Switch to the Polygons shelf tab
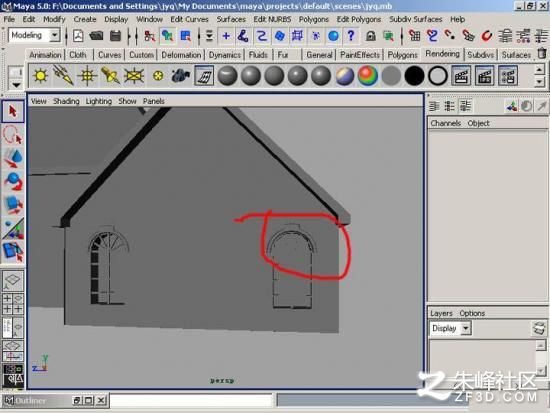Screen dimensions: 550x413 (x=402, y=55)
